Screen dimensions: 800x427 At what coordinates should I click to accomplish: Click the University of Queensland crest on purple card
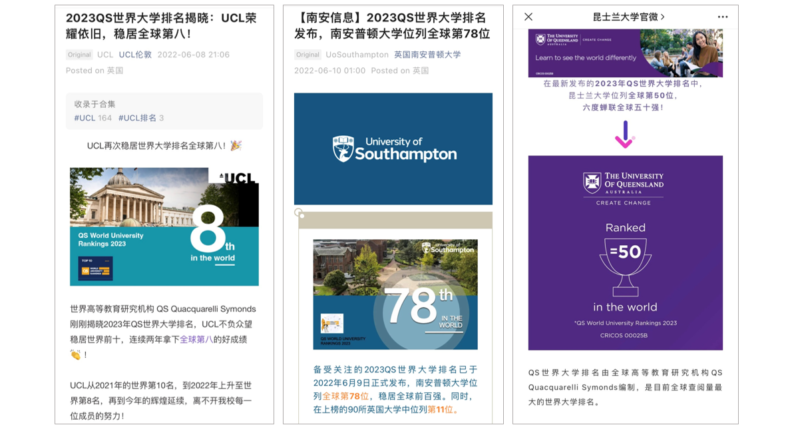tap(594, 182)
